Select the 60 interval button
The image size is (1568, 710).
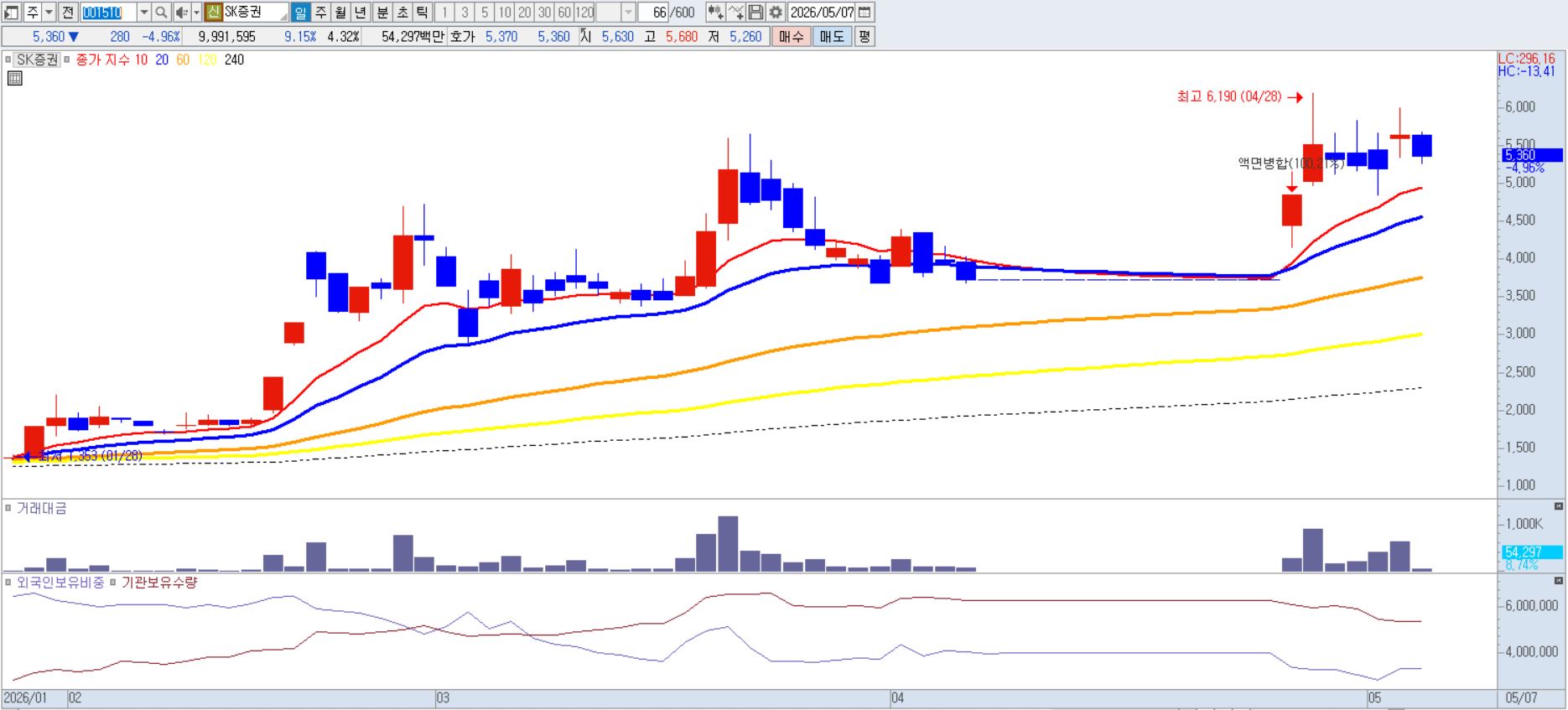click(565, 13)
